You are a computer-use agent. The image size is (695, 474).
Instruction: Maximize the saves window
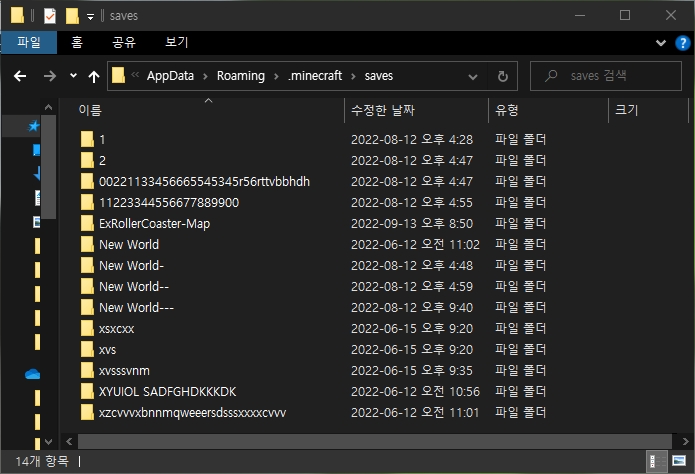(x=625, y=16)
